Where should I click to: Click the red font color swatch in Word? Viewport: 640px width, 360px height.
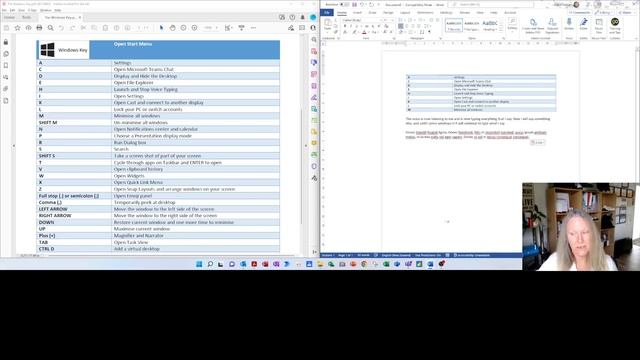coord(364,32)
